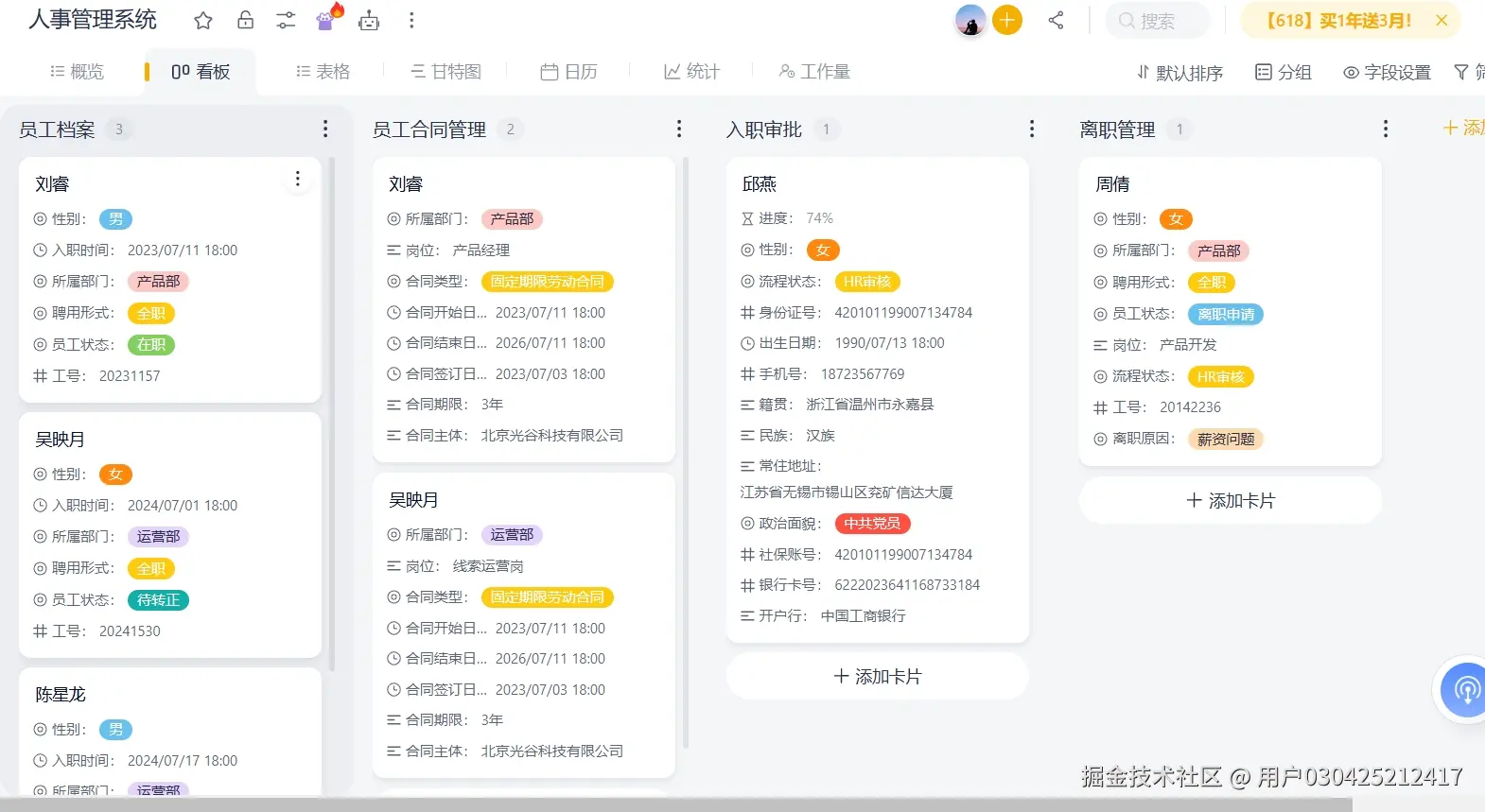Switch to the 表格 view tab
The image size is (1485, 812).
(323, 72)
